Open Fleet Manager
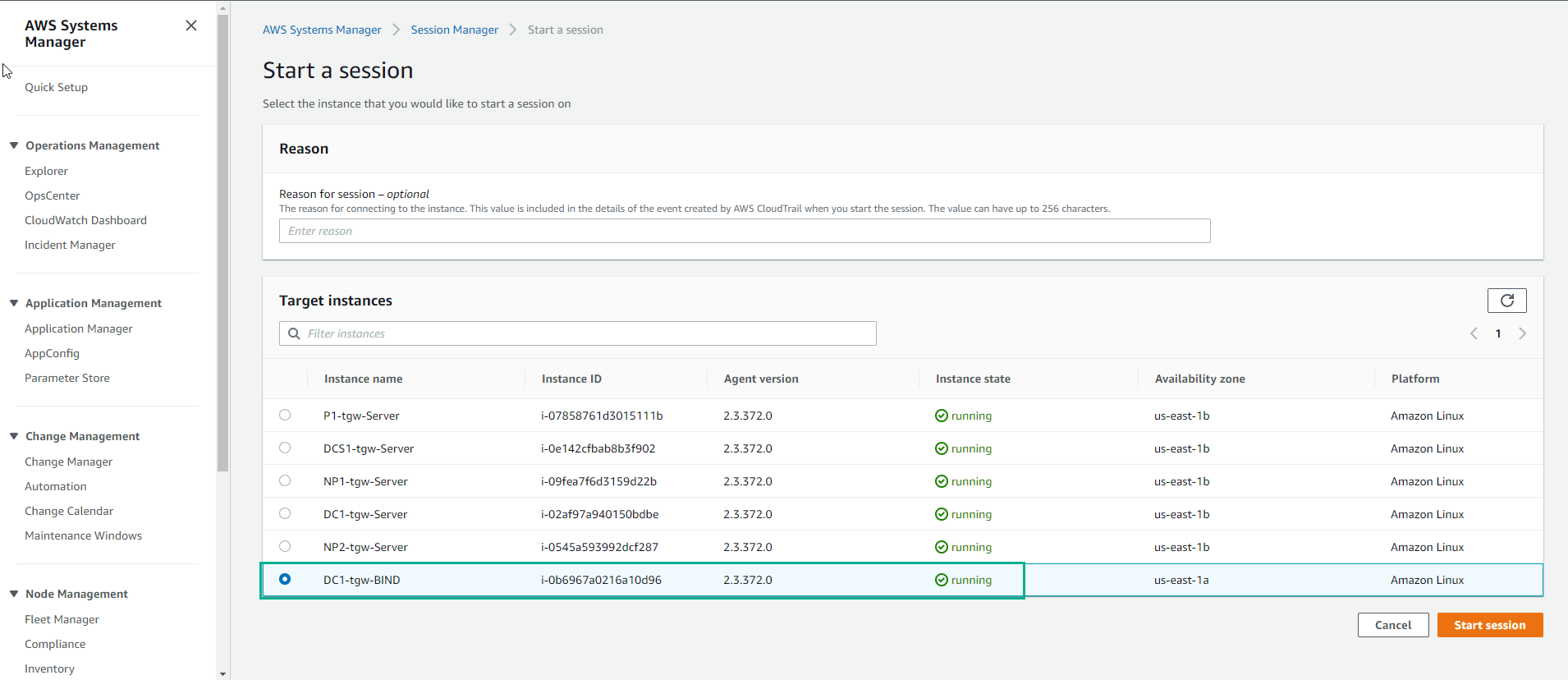This screenshot has width=1568, height=680. [62, 619]
